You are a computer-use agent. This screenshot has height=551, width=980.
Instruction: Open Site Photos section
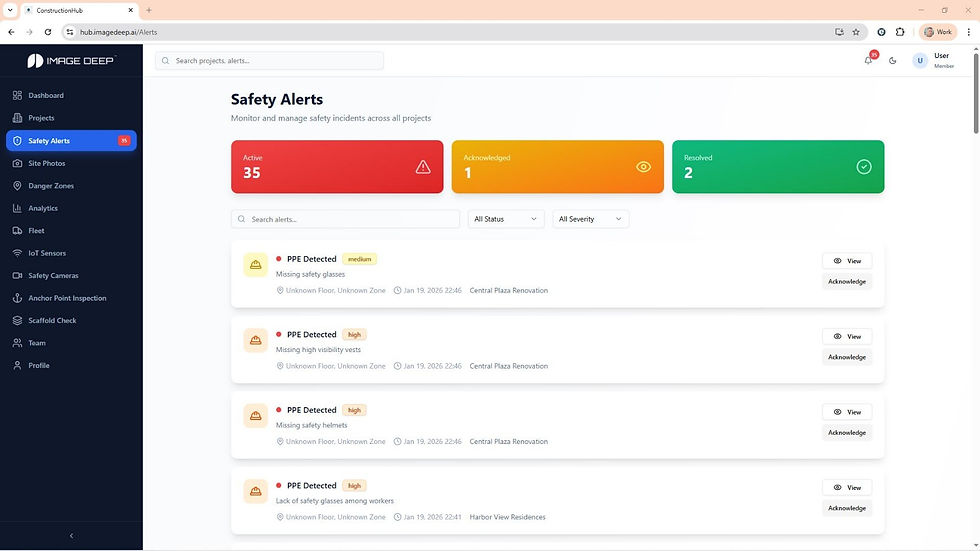pyautogui.click(x=71, y=163)
